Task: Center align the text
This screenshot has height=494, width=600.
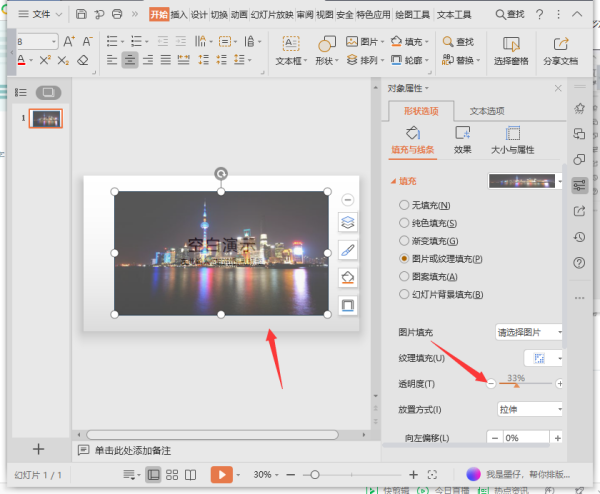Action: tap(130, 60)
